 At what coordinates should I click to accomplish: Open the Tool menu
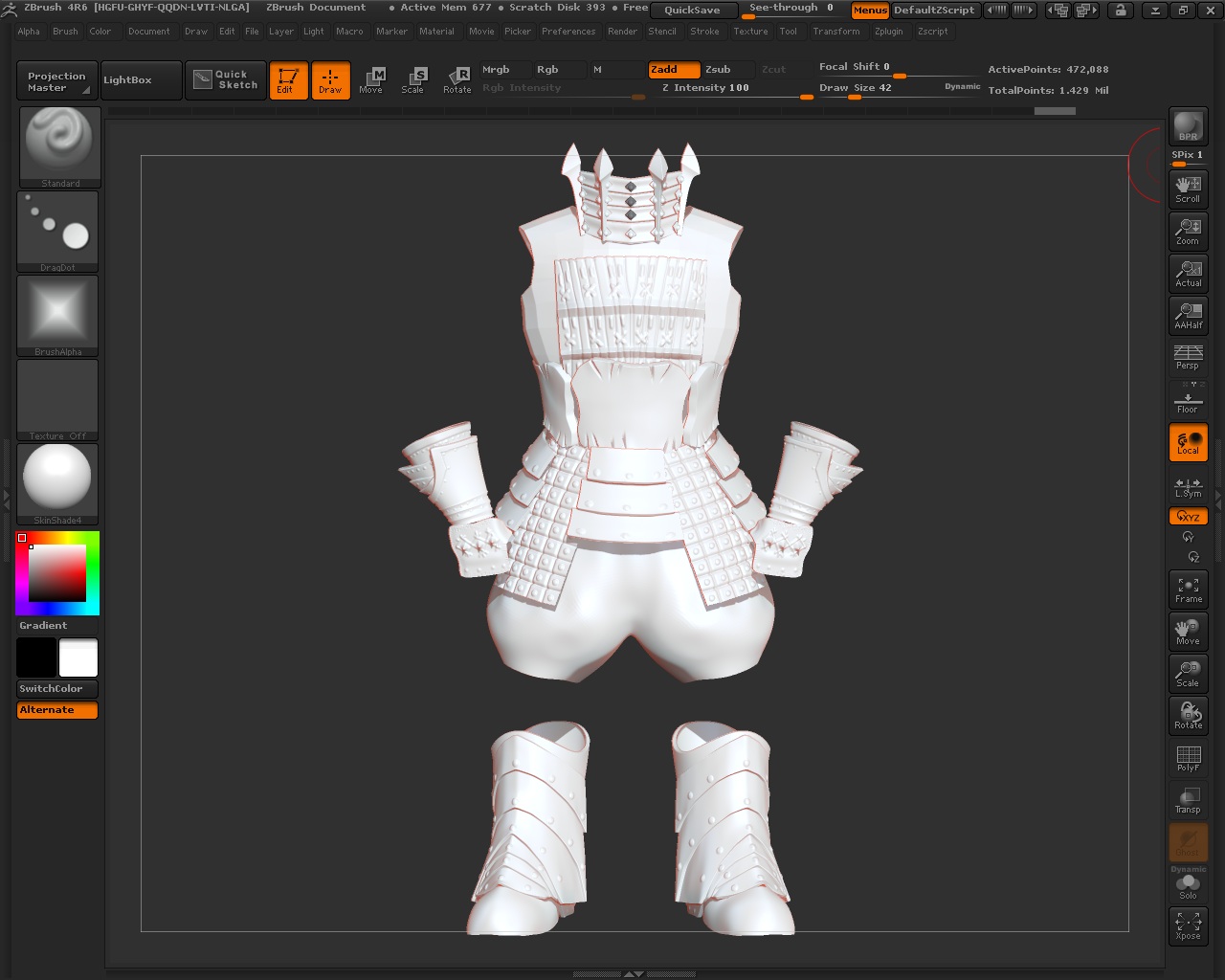tap(789, 32)
